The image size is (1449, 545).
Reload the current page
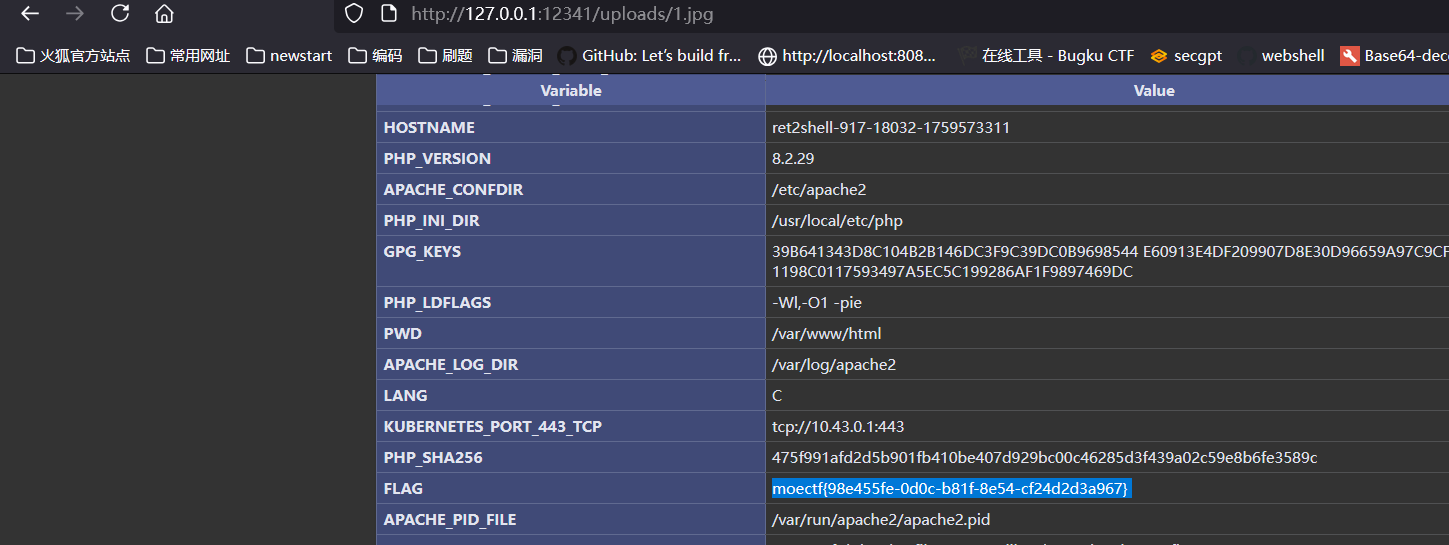[x=120, y=14]
